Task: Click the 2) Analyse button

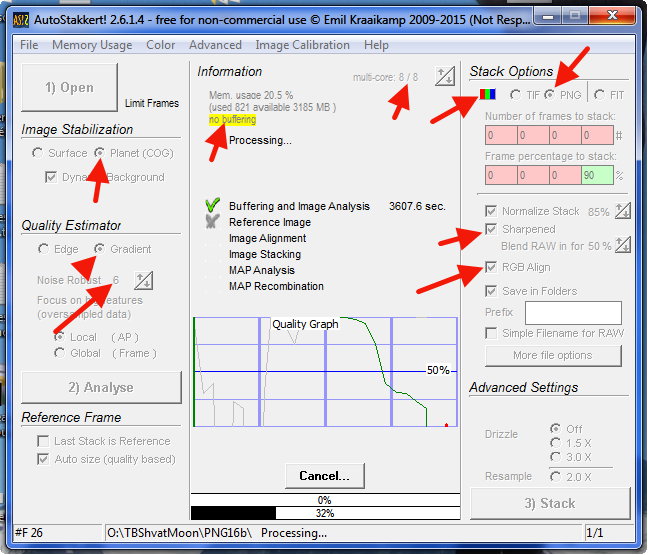Action: pos(101,387)
